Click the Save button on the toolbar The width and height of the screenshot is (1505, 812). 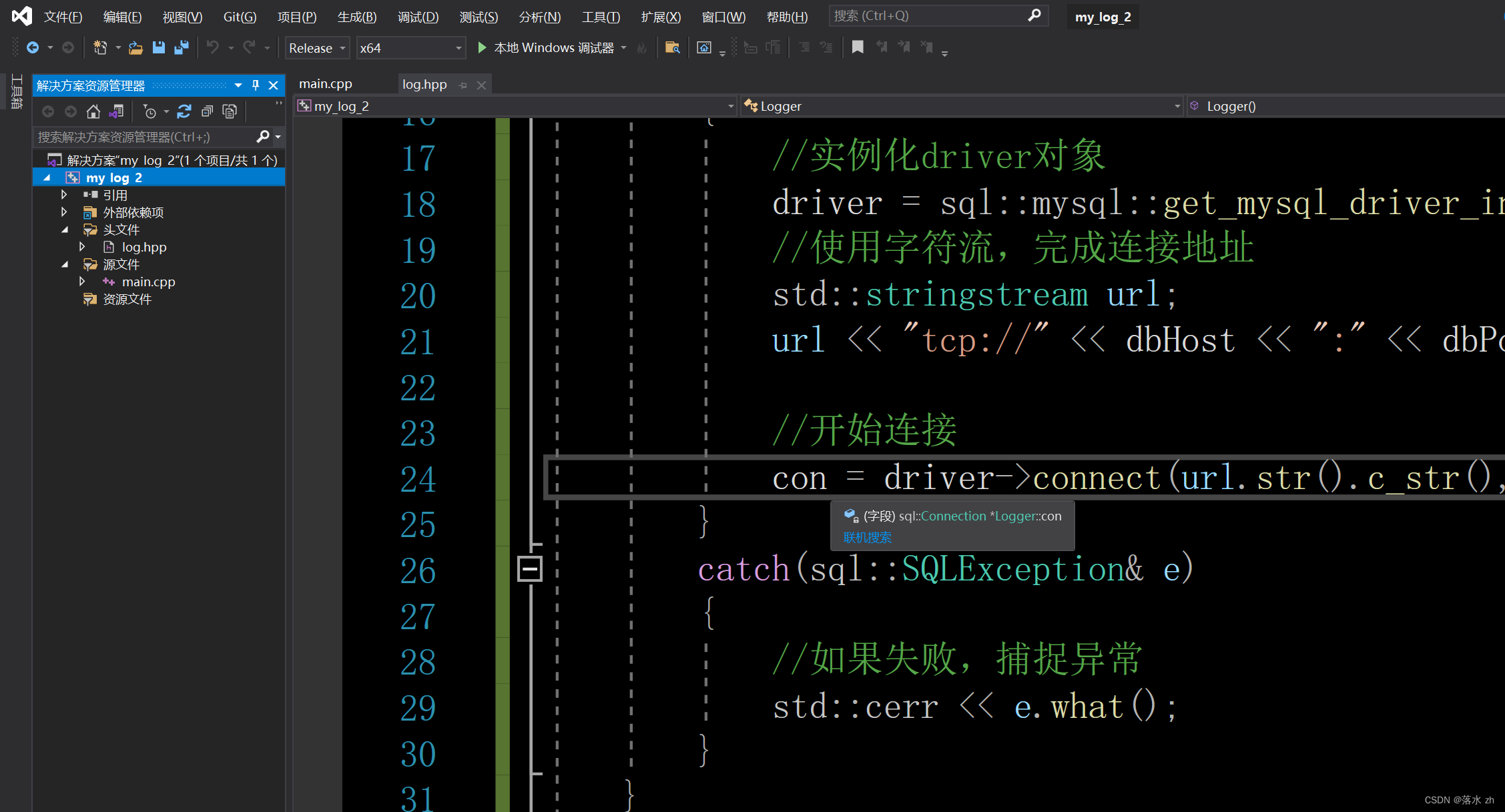click(x=158, y=47)
